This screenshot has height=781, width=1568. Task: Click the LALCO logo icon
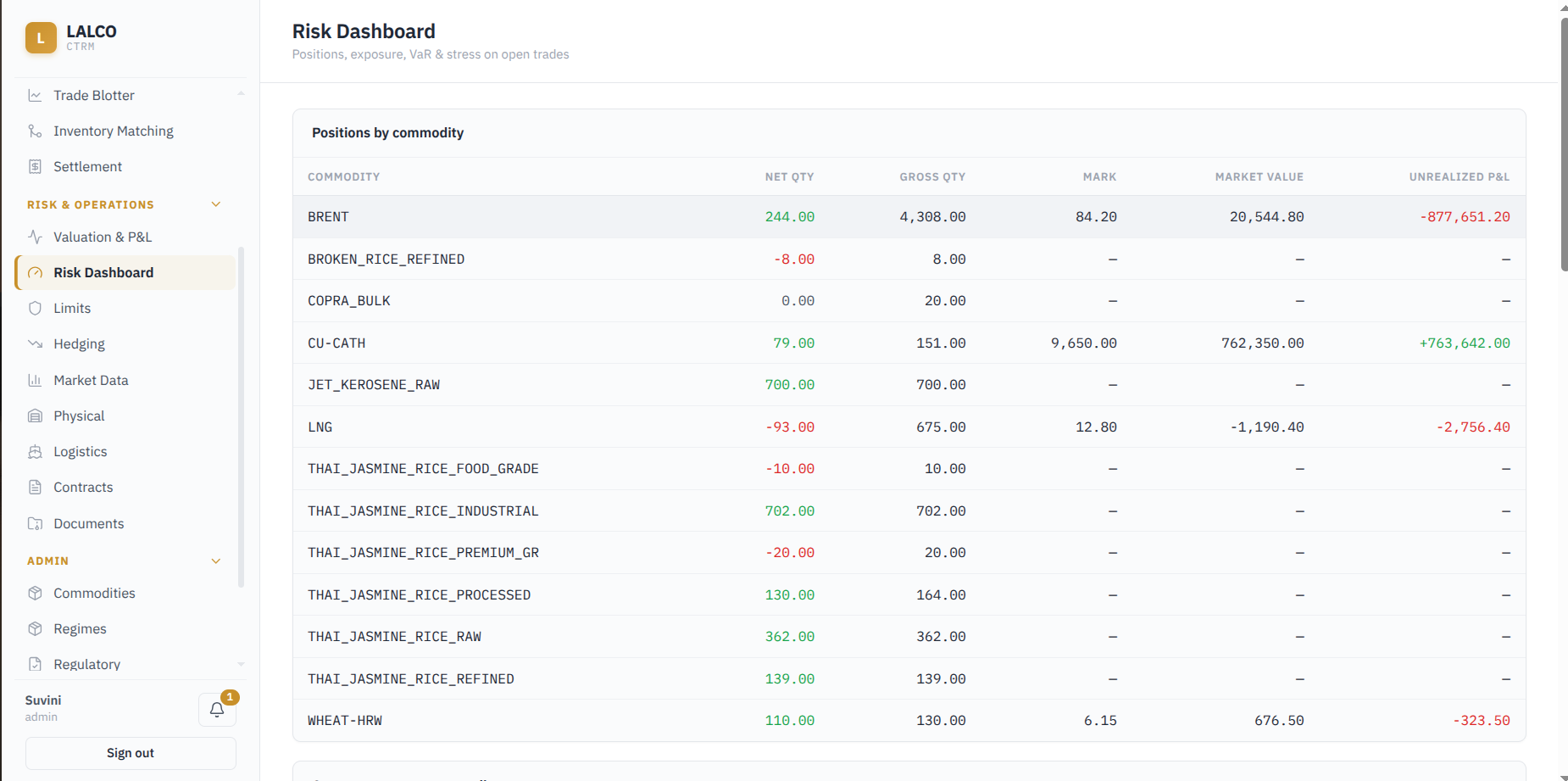pyautogui.click(x=41, y=37)
